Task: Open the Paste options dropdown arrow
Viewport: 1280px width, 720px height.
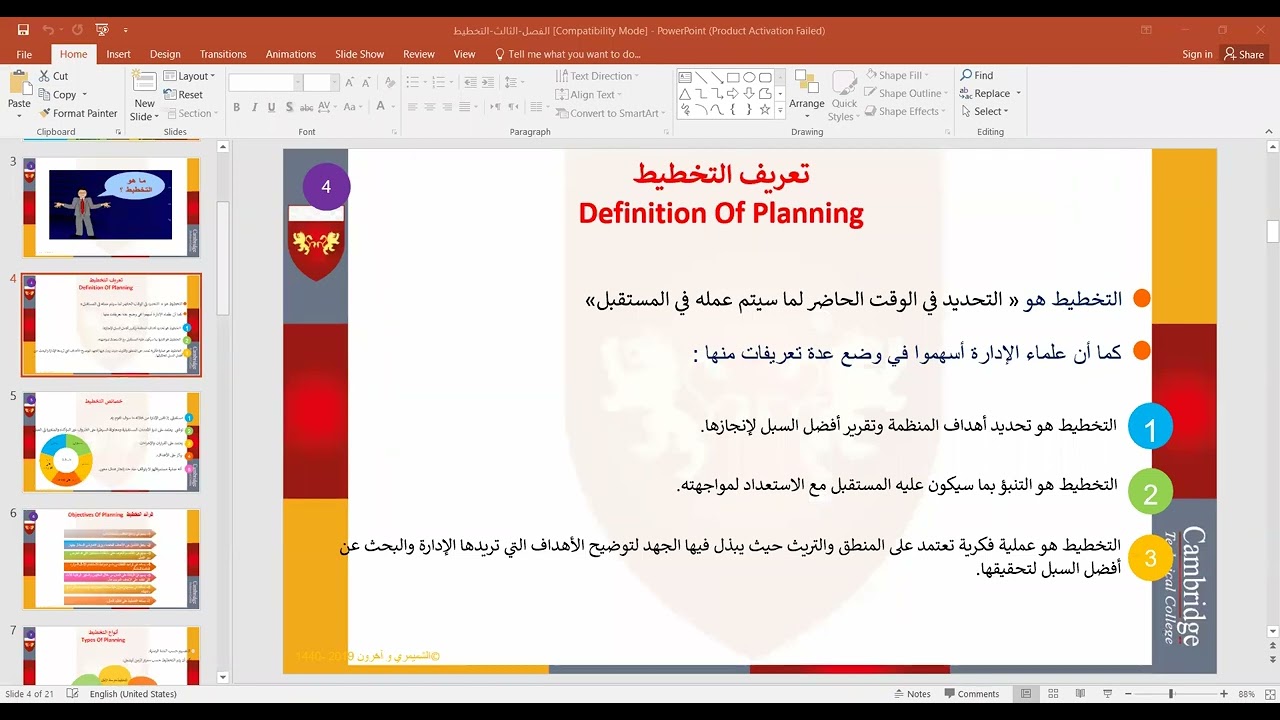Action: pos(19,116)
